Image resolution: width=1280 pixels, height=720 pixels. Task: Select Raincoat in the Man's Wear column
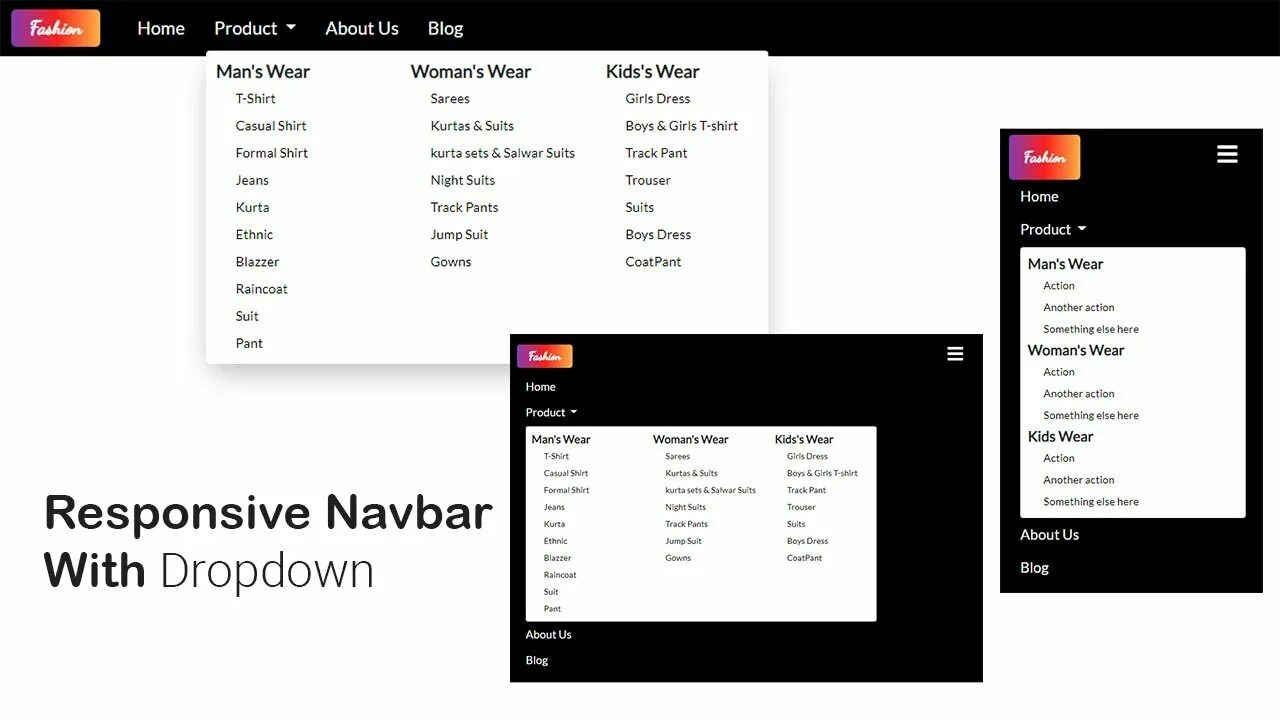(x=261, y=288)
